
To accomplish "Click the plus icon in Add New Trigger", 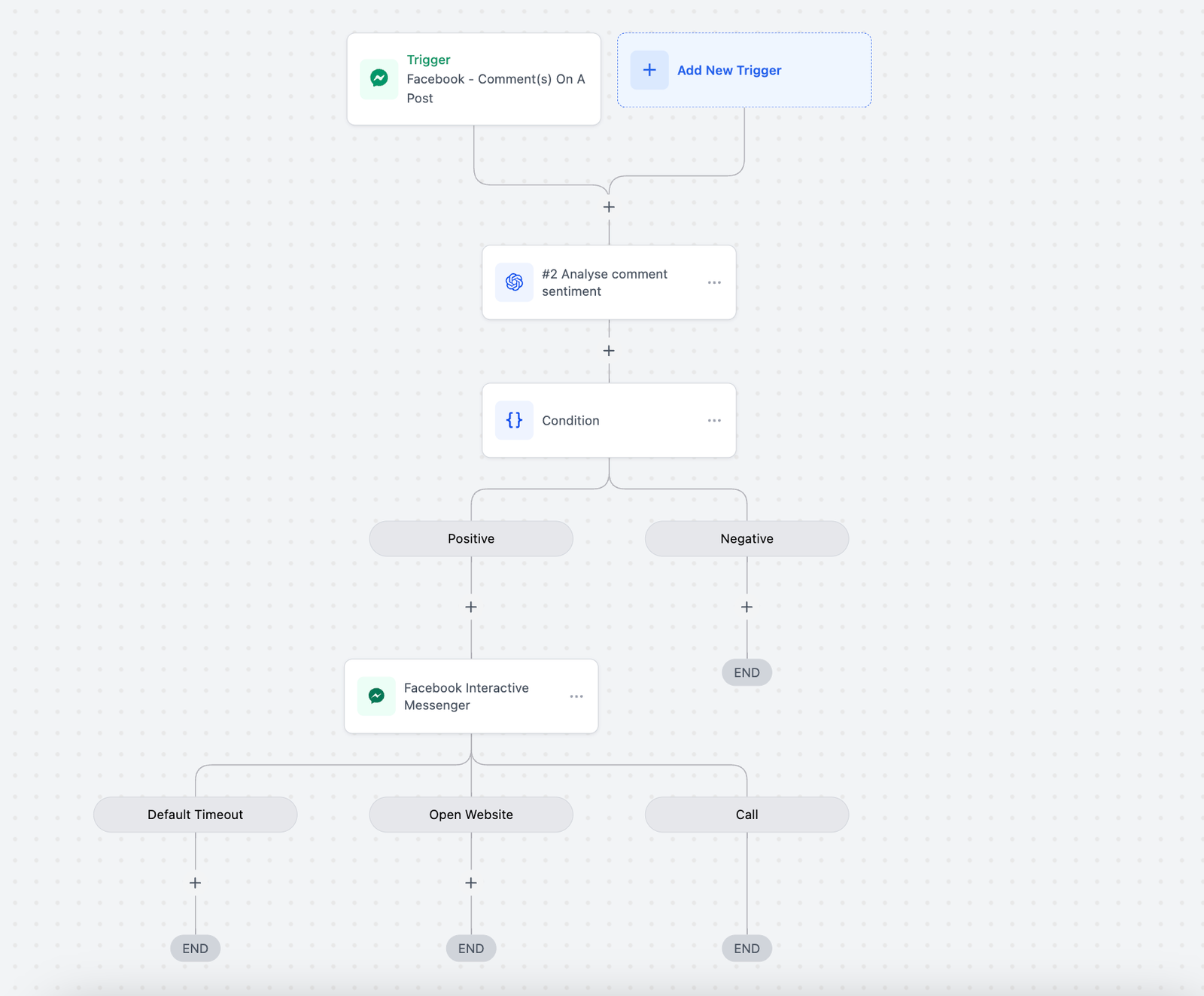I will click(x=649, y=70).
